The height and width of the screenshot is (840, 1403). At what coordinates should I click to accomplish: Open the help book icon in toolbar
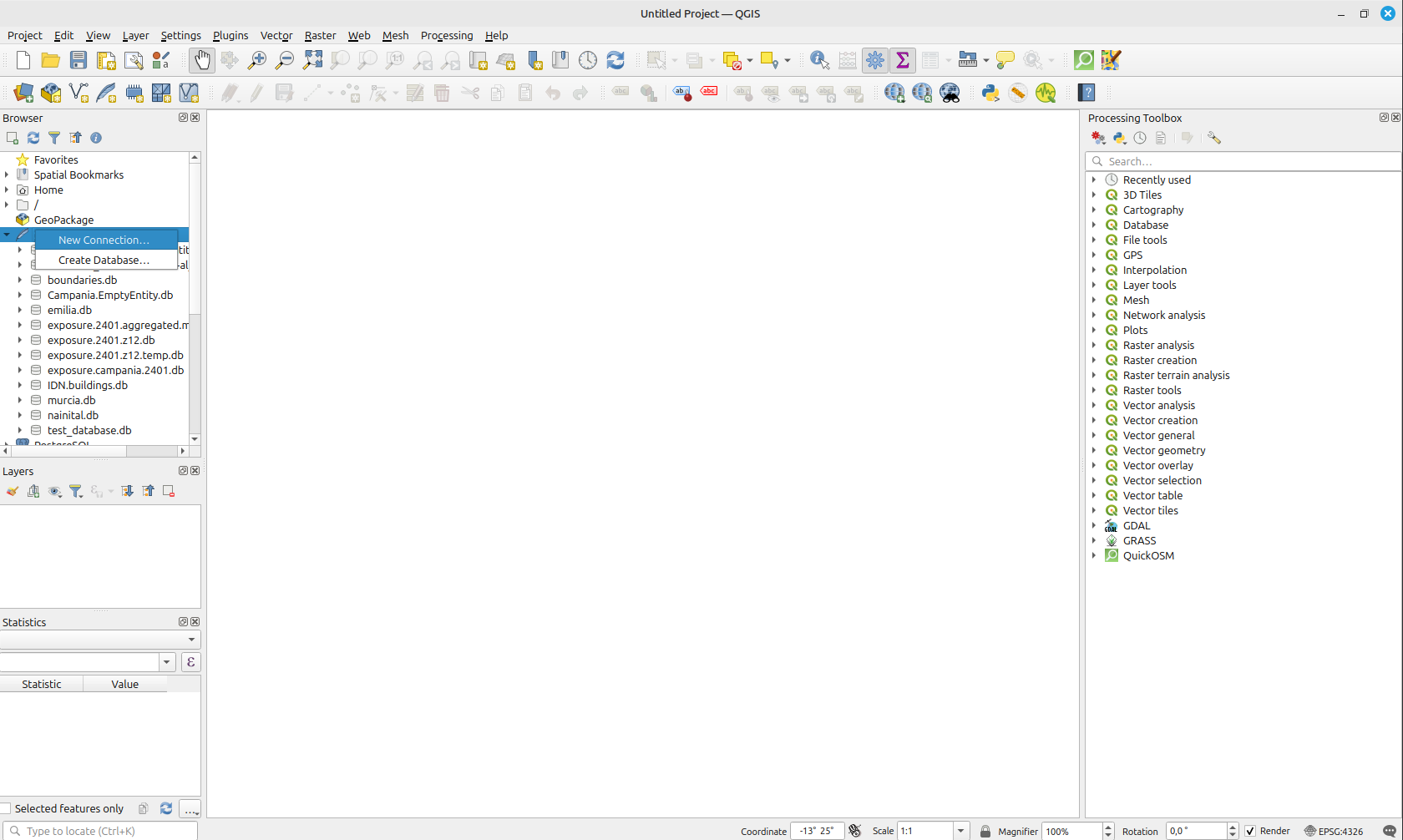[1086, 93]
